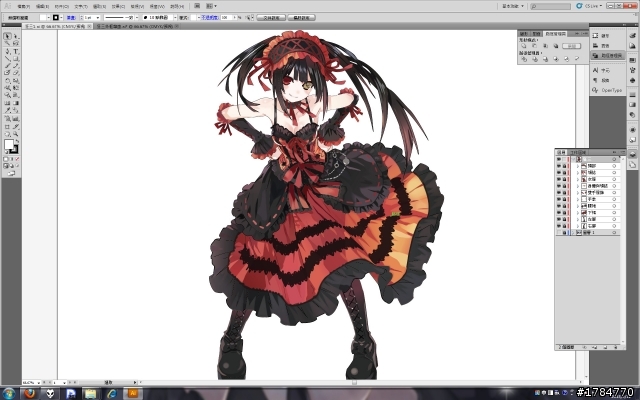Click Trim pathfinder icon
The image size is (640, 400).
pos(535,59)
